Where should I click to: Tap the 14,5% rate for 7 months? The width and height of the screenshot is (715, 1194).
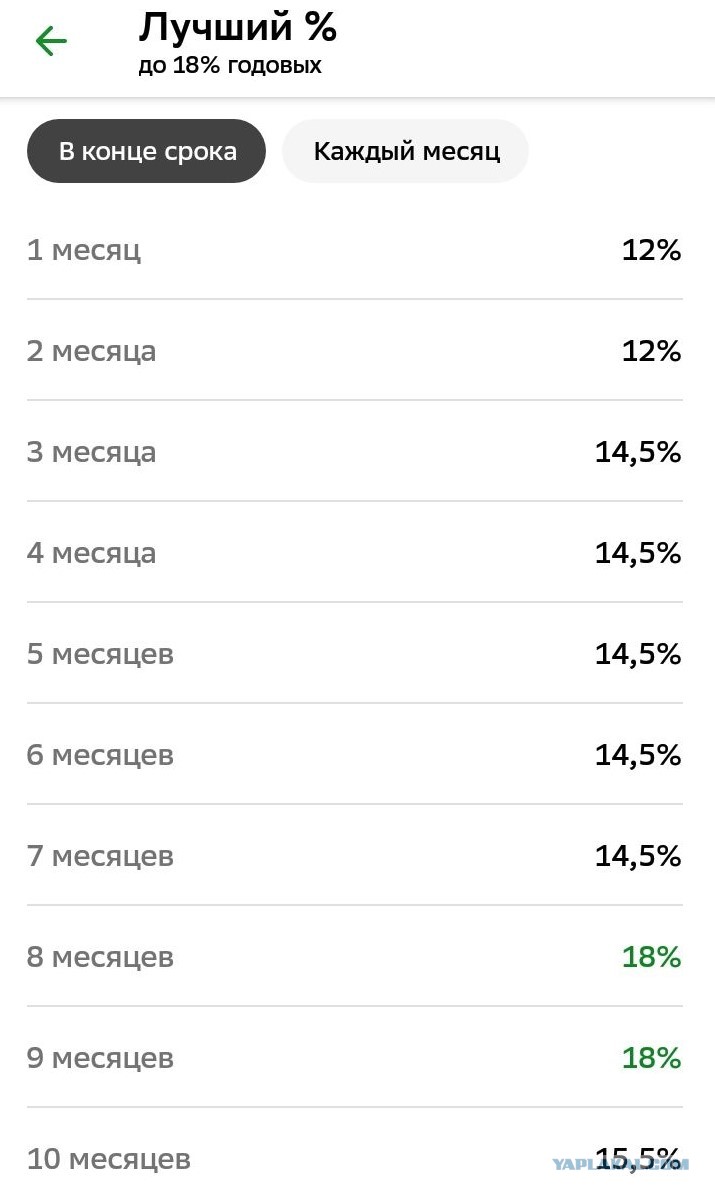click(638, 857)
